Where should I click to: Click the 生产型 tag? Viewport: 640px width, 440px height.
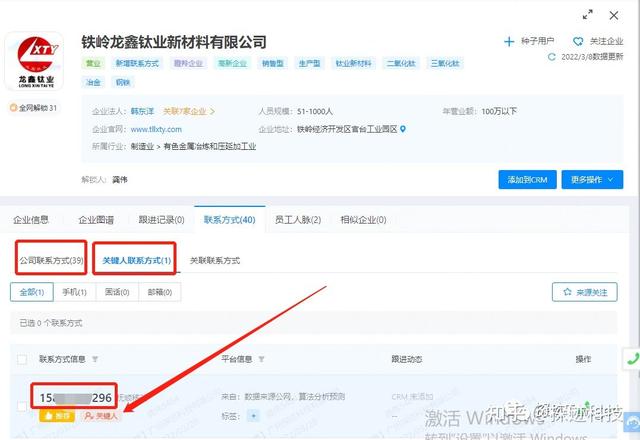point(309,63)
